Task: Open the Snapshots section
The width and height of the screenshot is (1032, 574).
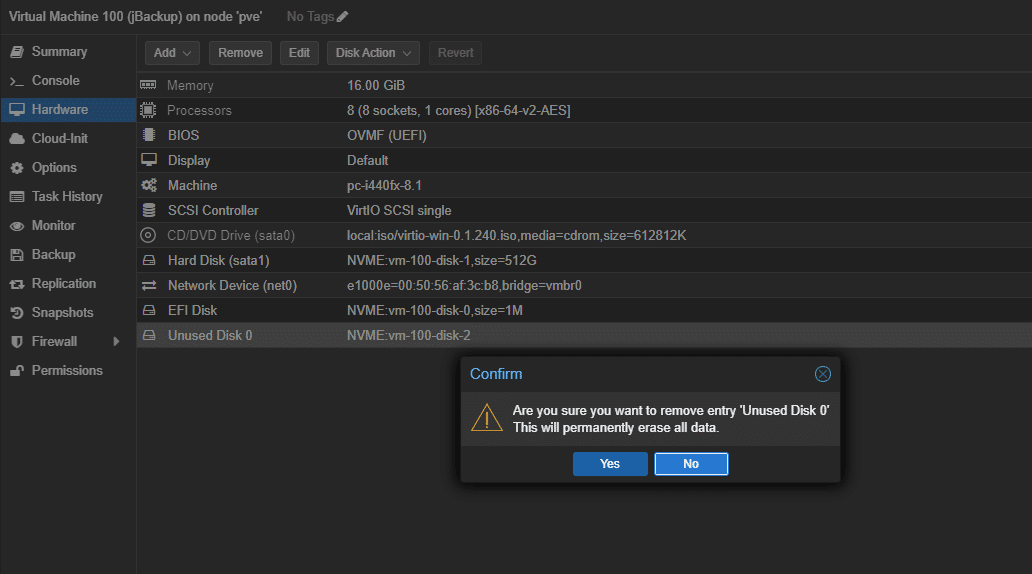Action: click(68, 312)
